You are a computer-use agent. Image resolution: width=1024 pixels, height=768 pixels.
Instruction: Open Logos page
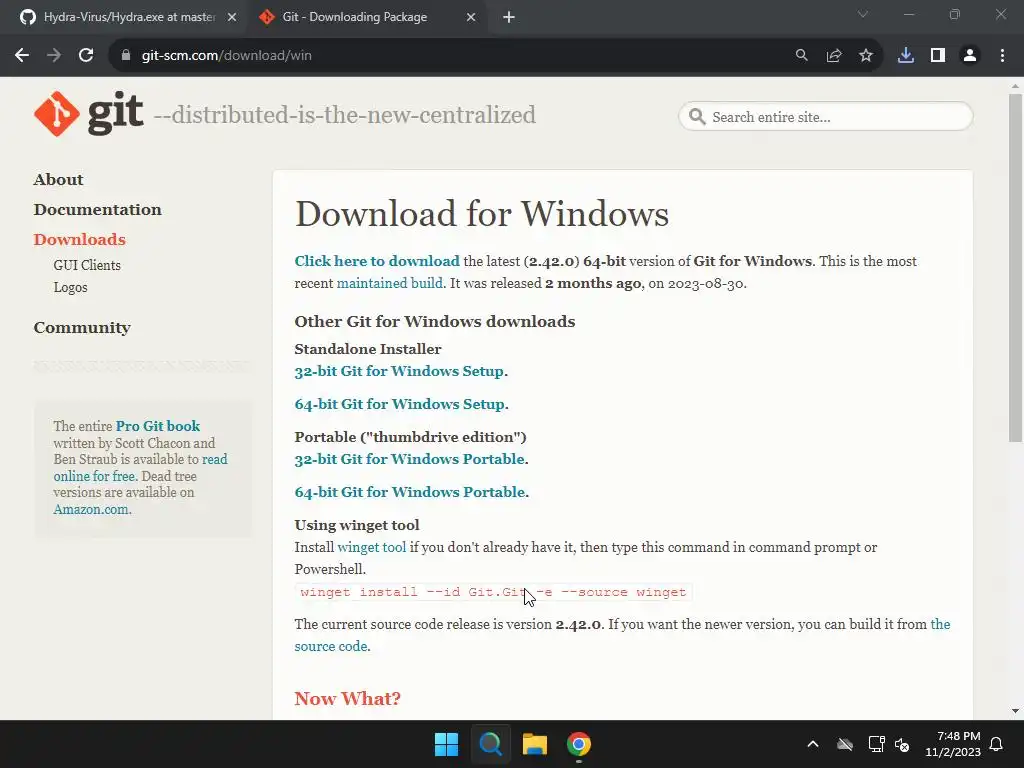(x=71, y=287)
